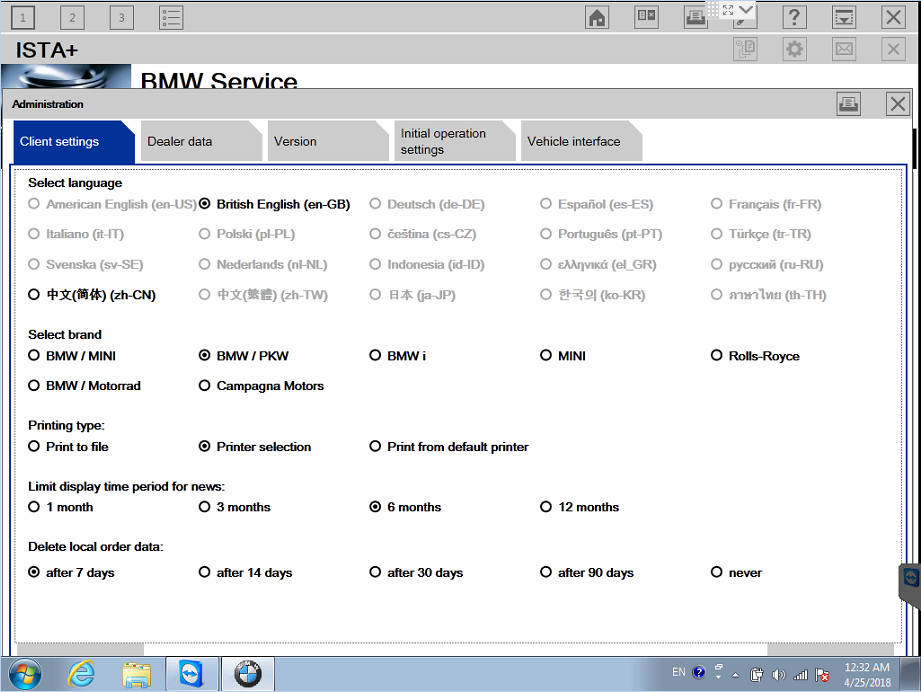
Task: Open the Action Center flag icon
Action: click(822, 674)
